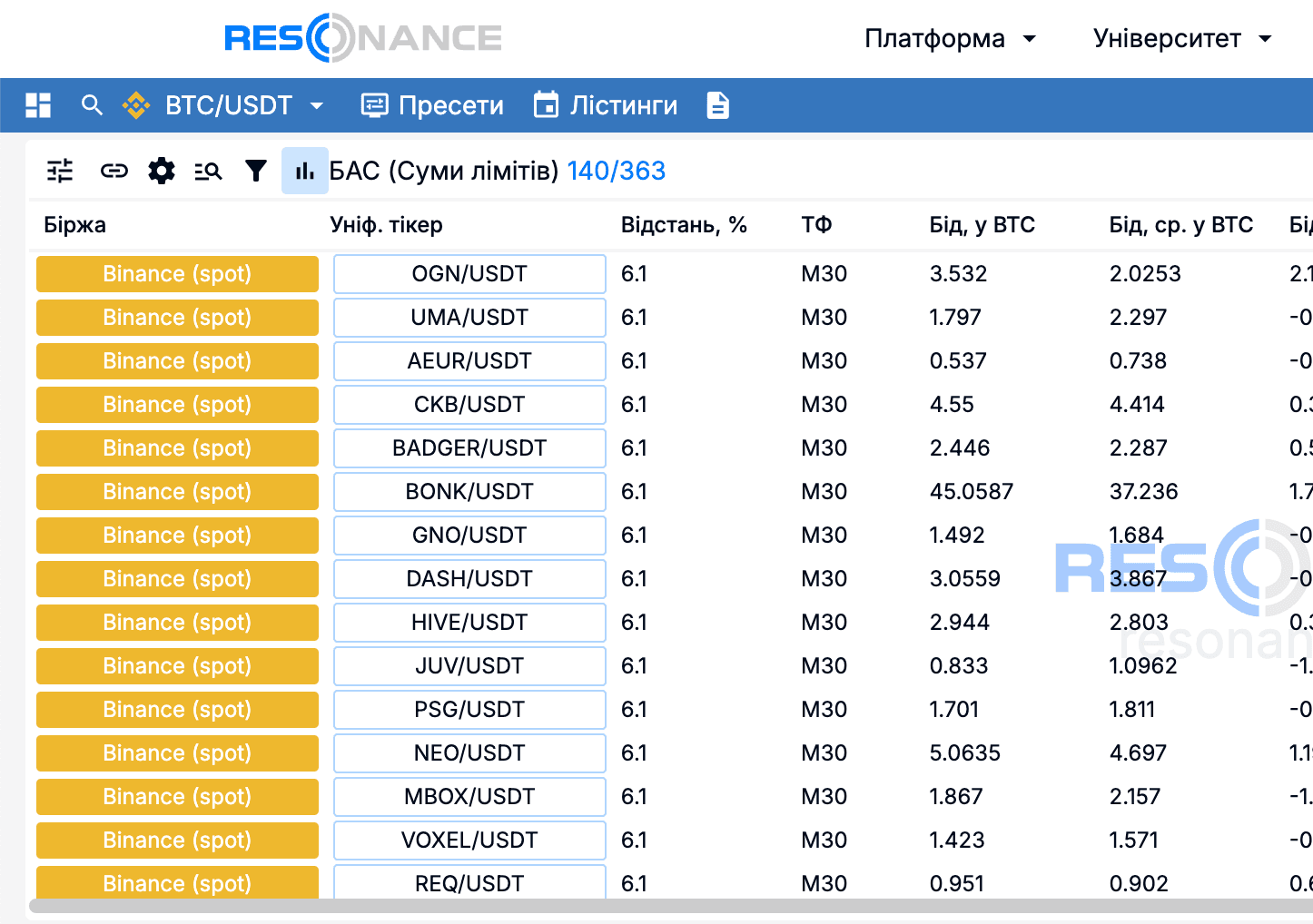Select the MBOX/USDT ticker
The image size is (1313, 924).
pos(469,797)
